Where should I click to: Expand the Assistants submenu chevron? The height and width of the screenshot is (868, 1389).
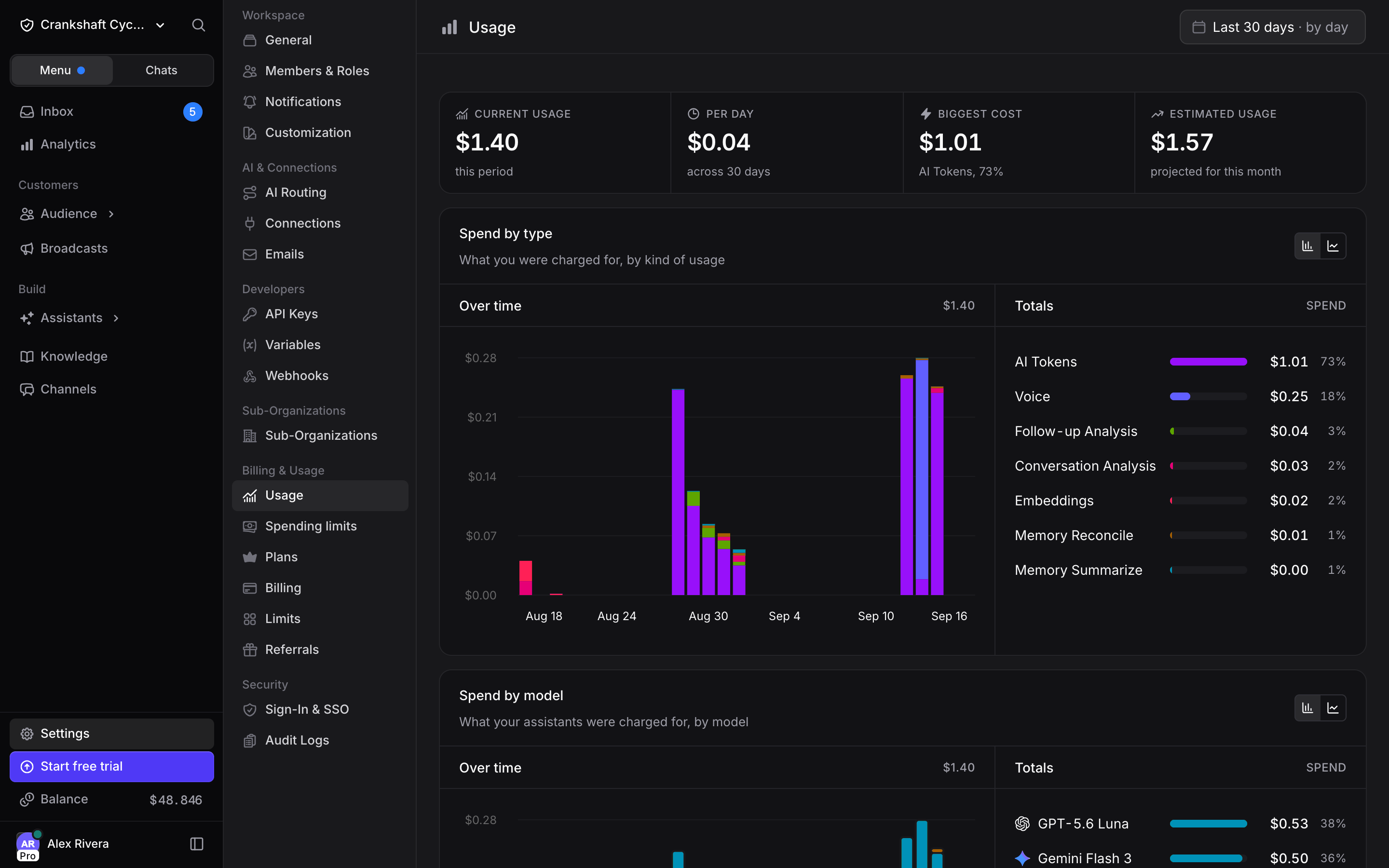116,318
